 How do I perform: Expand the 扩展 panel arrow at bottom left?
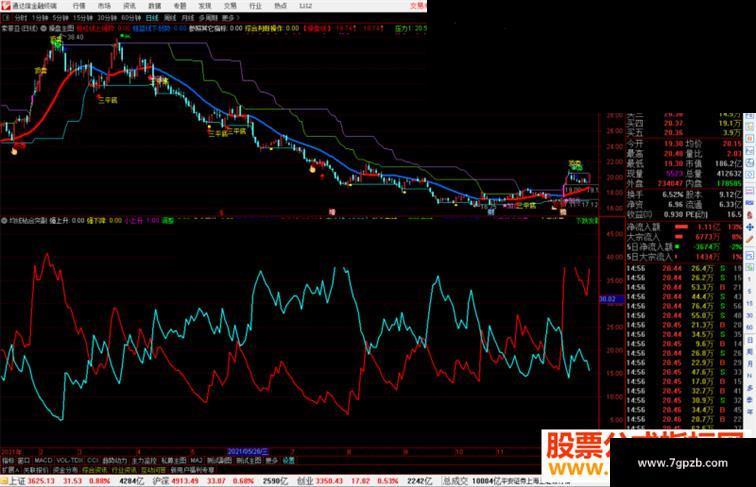point(10,470)
